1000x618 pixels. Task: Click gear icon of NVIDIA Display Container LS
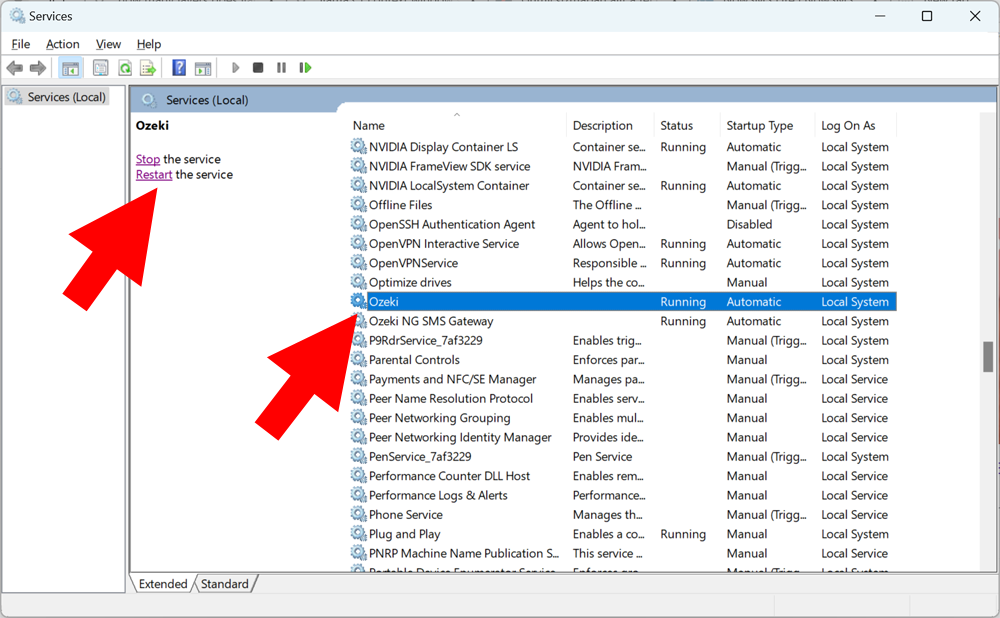359,147
